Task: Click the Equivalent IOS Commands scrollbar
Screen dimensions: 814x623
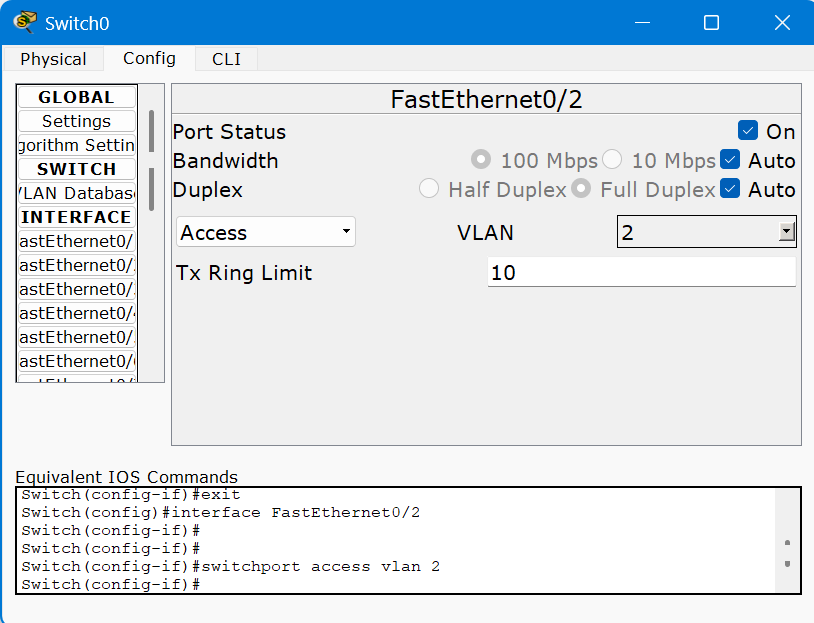Action: coord(787,553)
